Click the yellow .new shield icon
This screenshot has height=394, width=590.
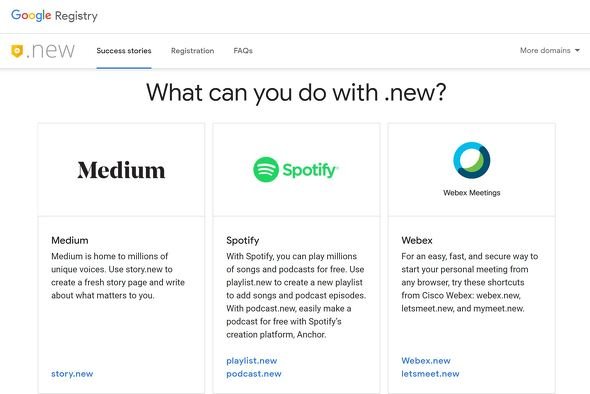pos(17,51)
